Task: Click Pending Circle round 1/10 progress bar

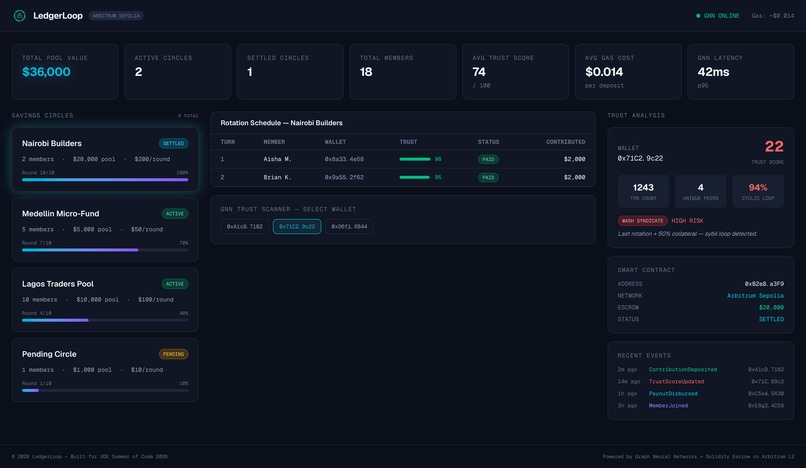Action: (x=105, y=390)
